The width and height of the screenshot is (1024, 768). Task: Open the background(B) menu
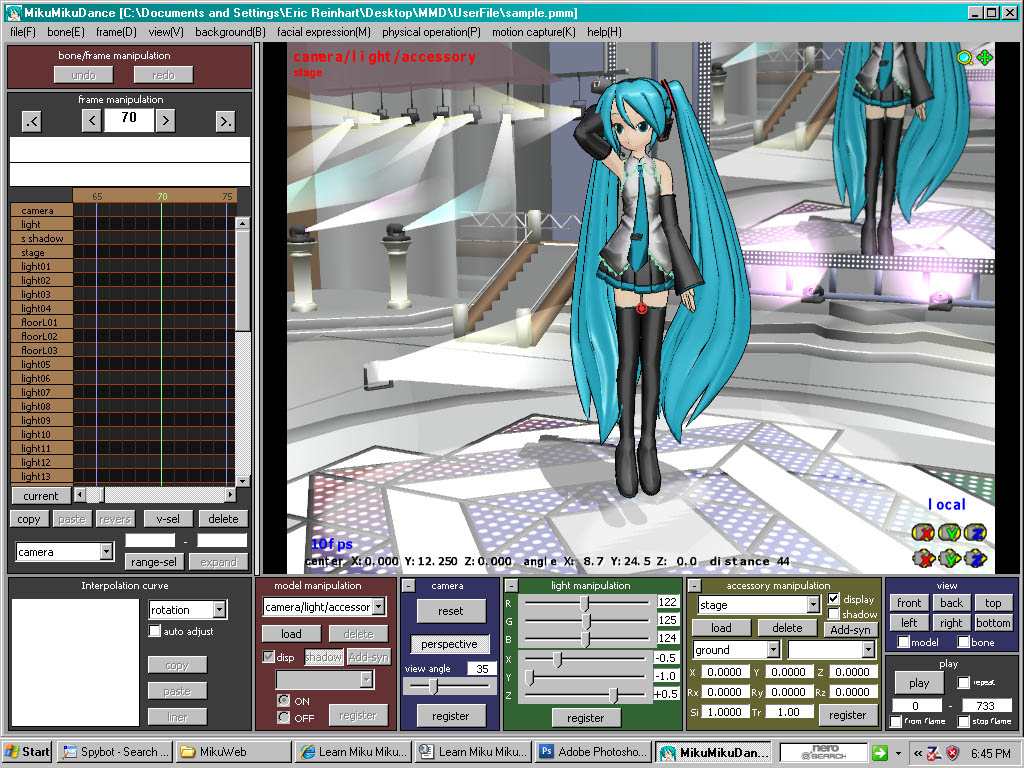click(231, 32)
